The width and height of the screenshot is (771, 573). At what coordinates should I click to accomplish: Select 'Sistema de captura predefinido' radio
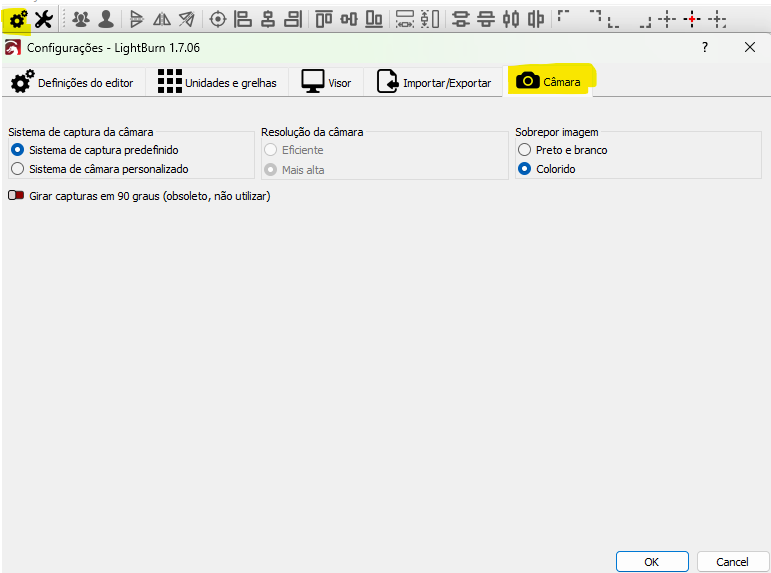coord(17,149)
